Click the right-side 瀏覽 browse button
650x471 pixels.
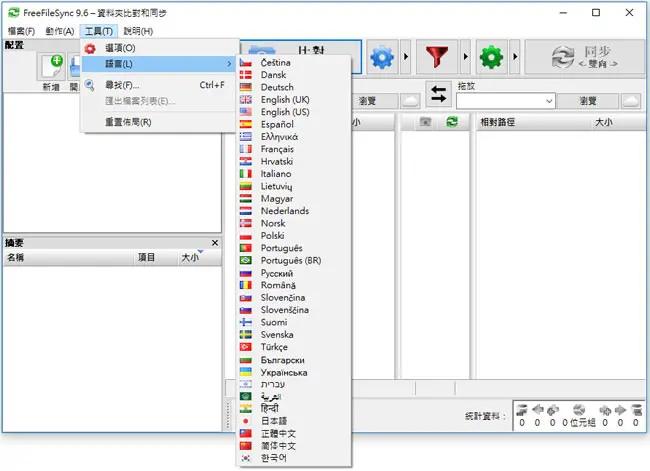[x=588, y=101]
